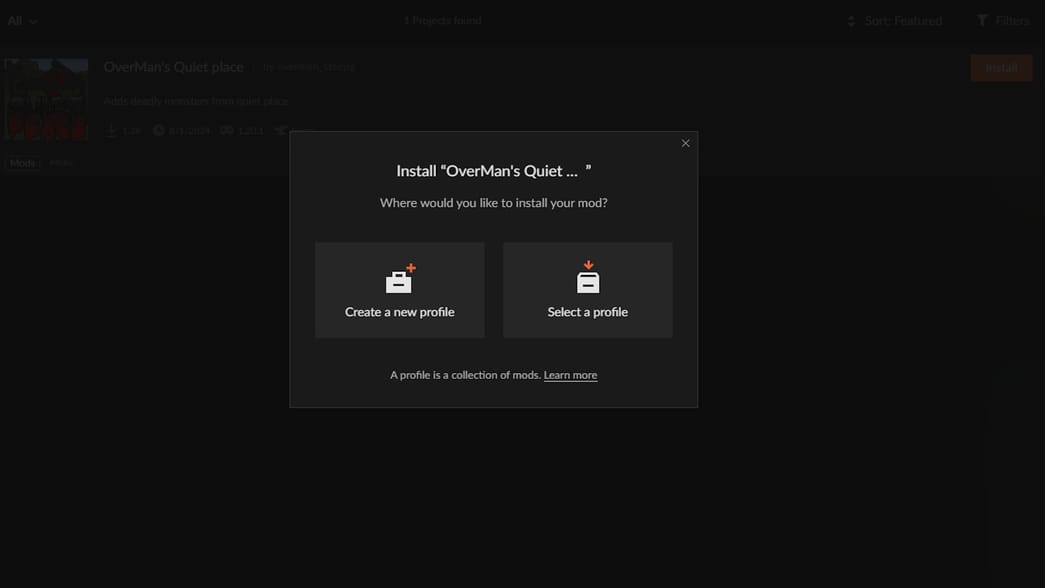
Task: Click the 'Adds deadly monsters' mod description
Action: pyautogui.click(x=196, y=101)
